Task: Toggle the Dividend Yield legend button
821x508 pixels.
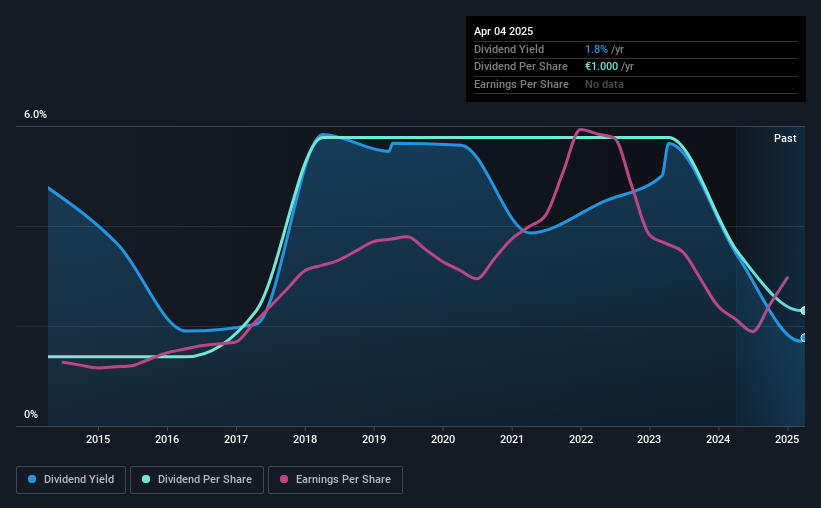Action: (x=71, y=480)
